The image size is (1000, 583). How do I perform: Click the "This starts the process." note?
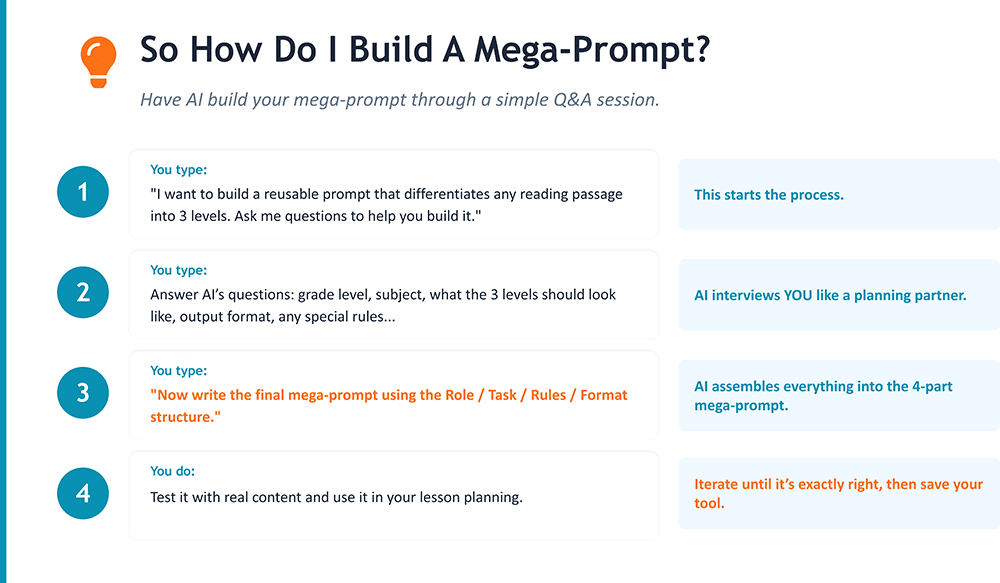769,195
